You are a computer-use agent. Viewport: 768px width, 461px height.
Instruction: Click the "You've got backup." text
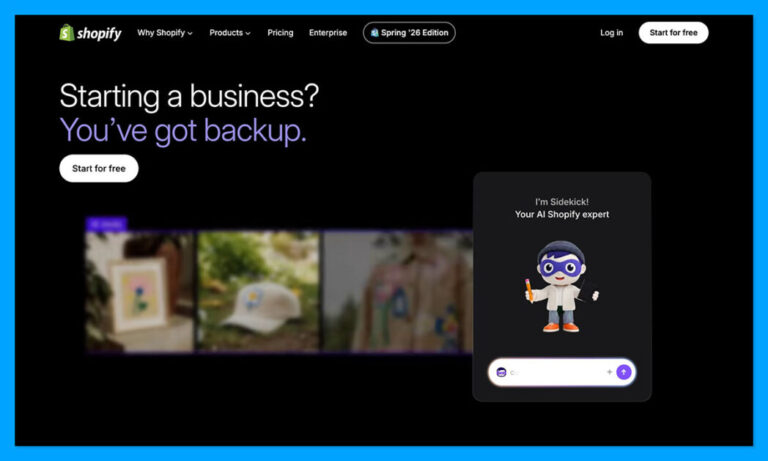(183, 131)
